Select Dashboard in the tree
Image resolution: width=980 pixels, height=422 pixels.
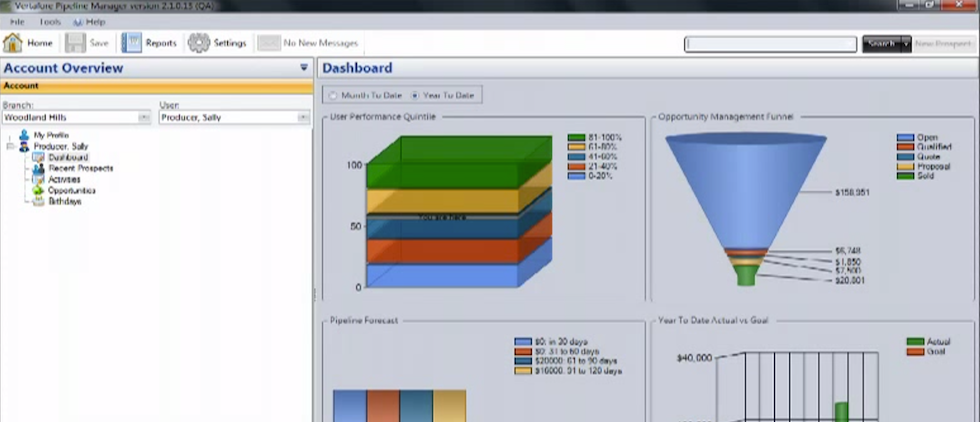tap(68, 158)
